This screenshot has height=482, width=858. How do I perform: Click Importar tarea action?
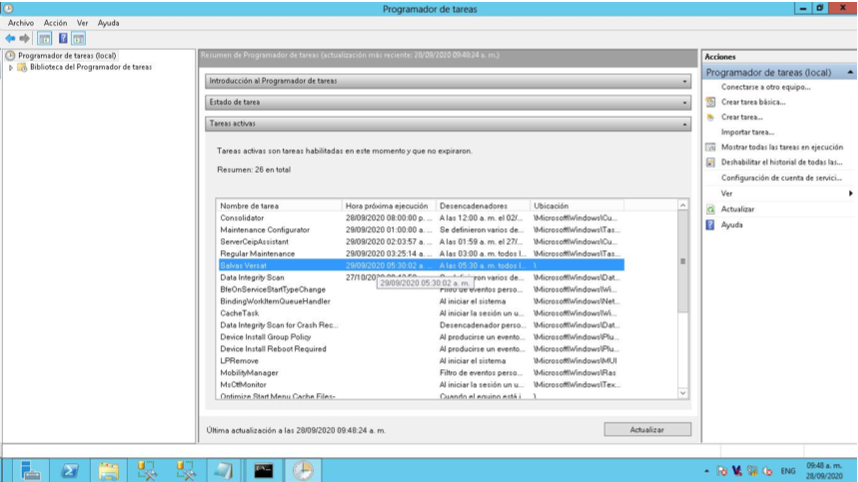pos(747,132)
